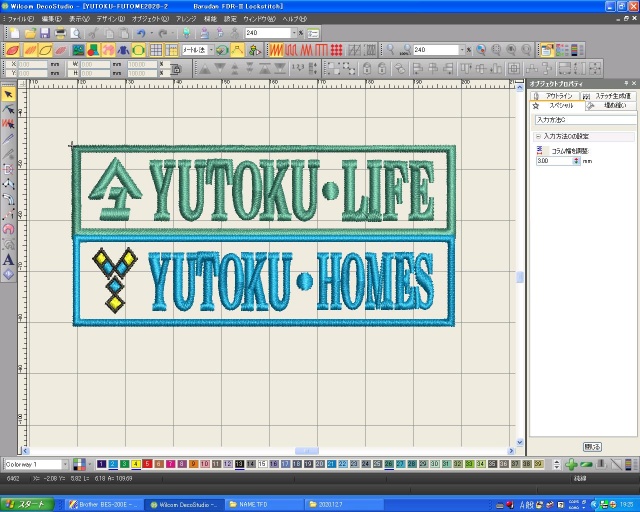
Task: Open the Object menu (オブジェクト)
Action: (x=150, y=19)
